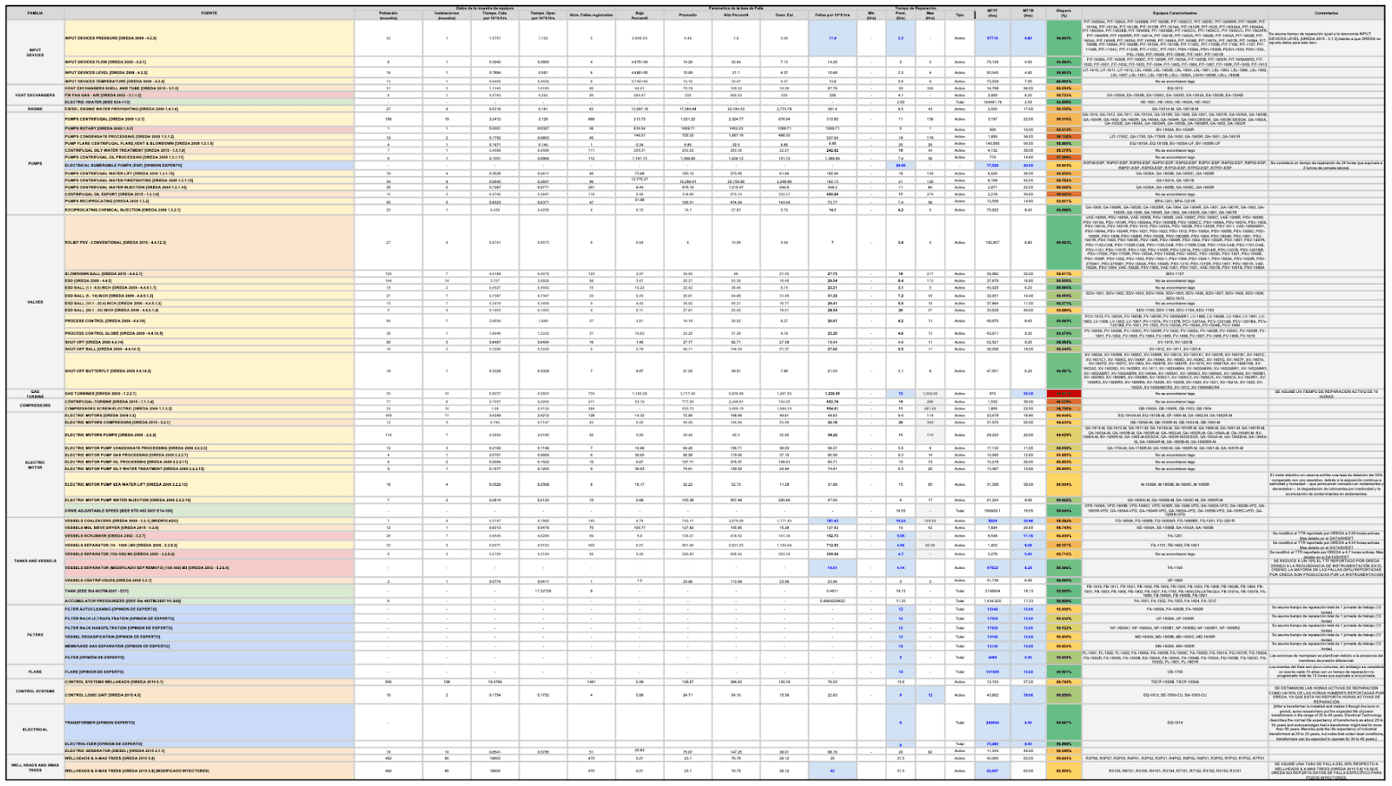Click the ELECTRIC MOTOR family cell
Viewport: 1392px width, 786px height.
(x=35, y=464)
